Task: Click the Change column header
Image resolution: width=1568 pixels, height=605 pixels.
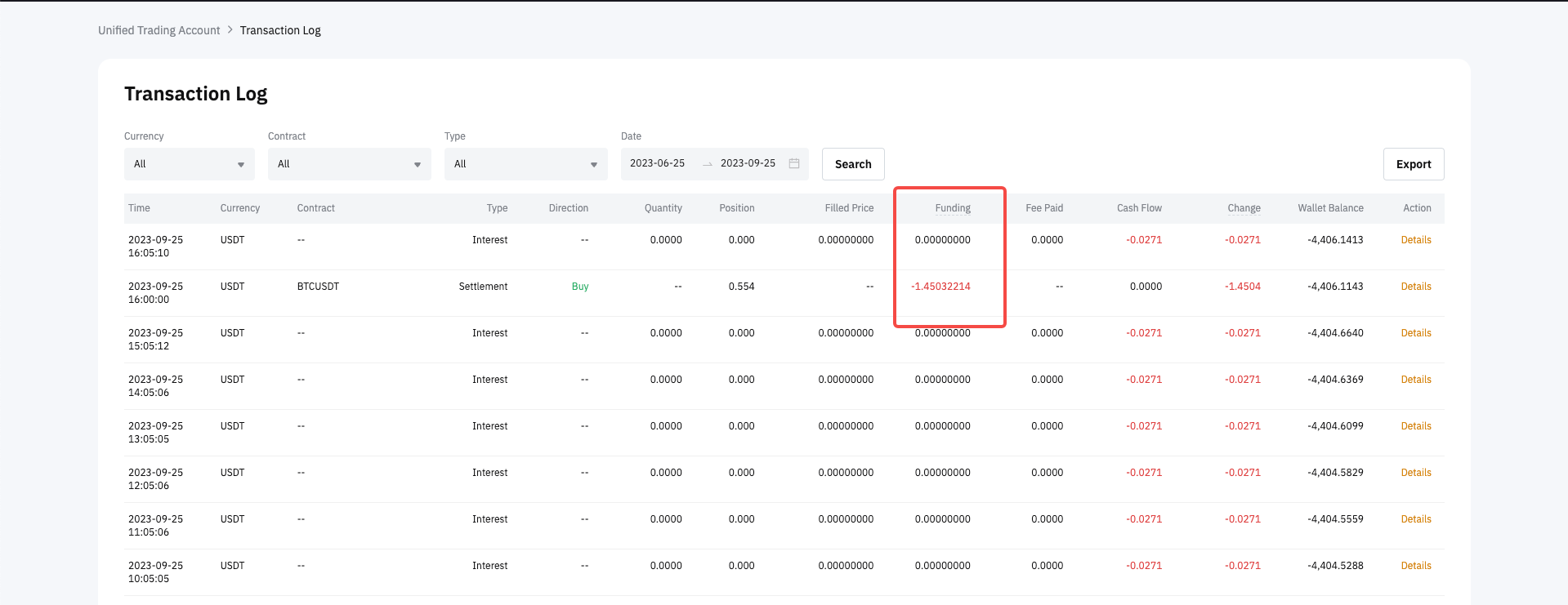Action: [x=1244, y=208]
